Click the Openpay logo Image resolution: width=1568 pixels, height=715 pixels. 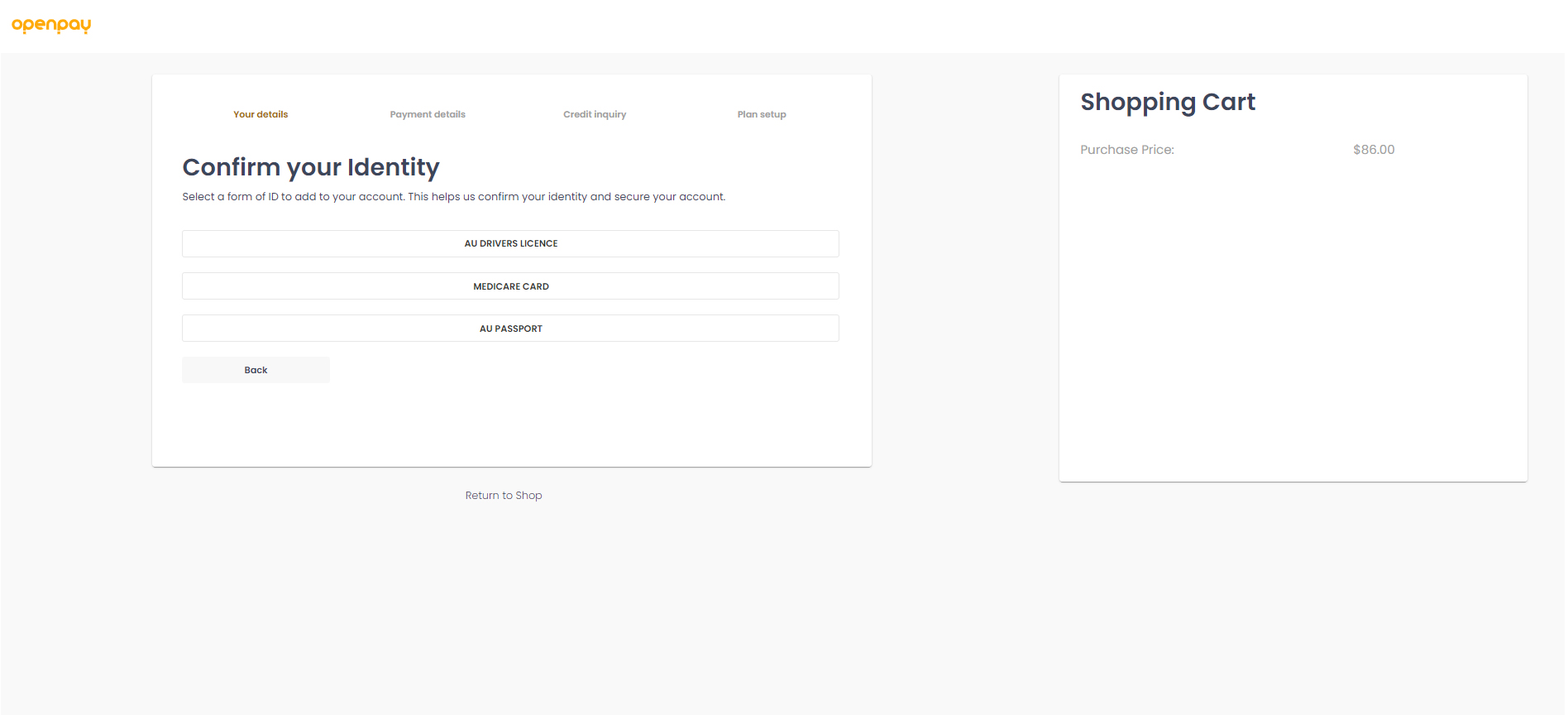[51, 26]
